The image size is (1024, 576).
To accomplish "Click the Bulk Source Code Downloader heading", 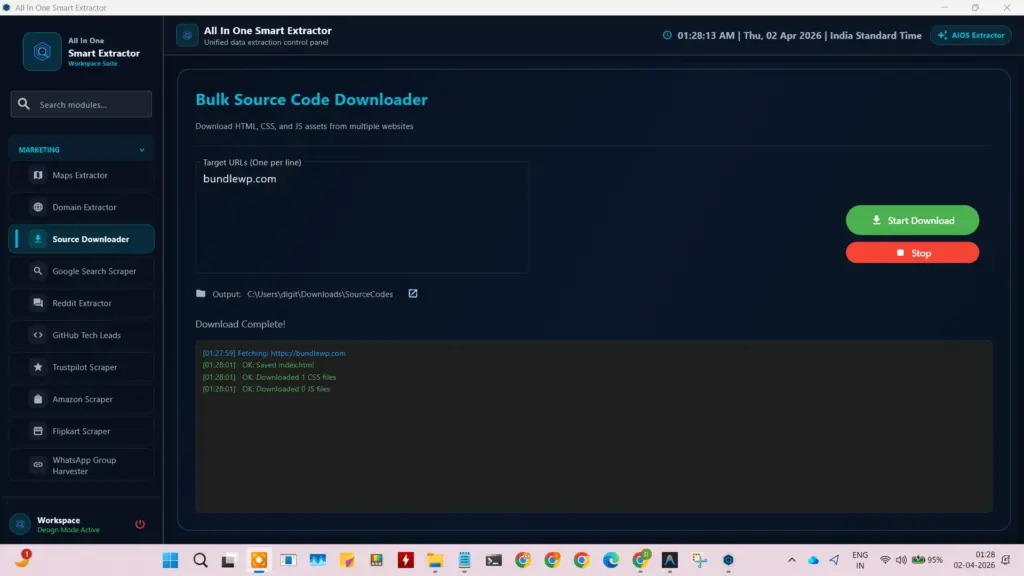I will pos(312,99).
